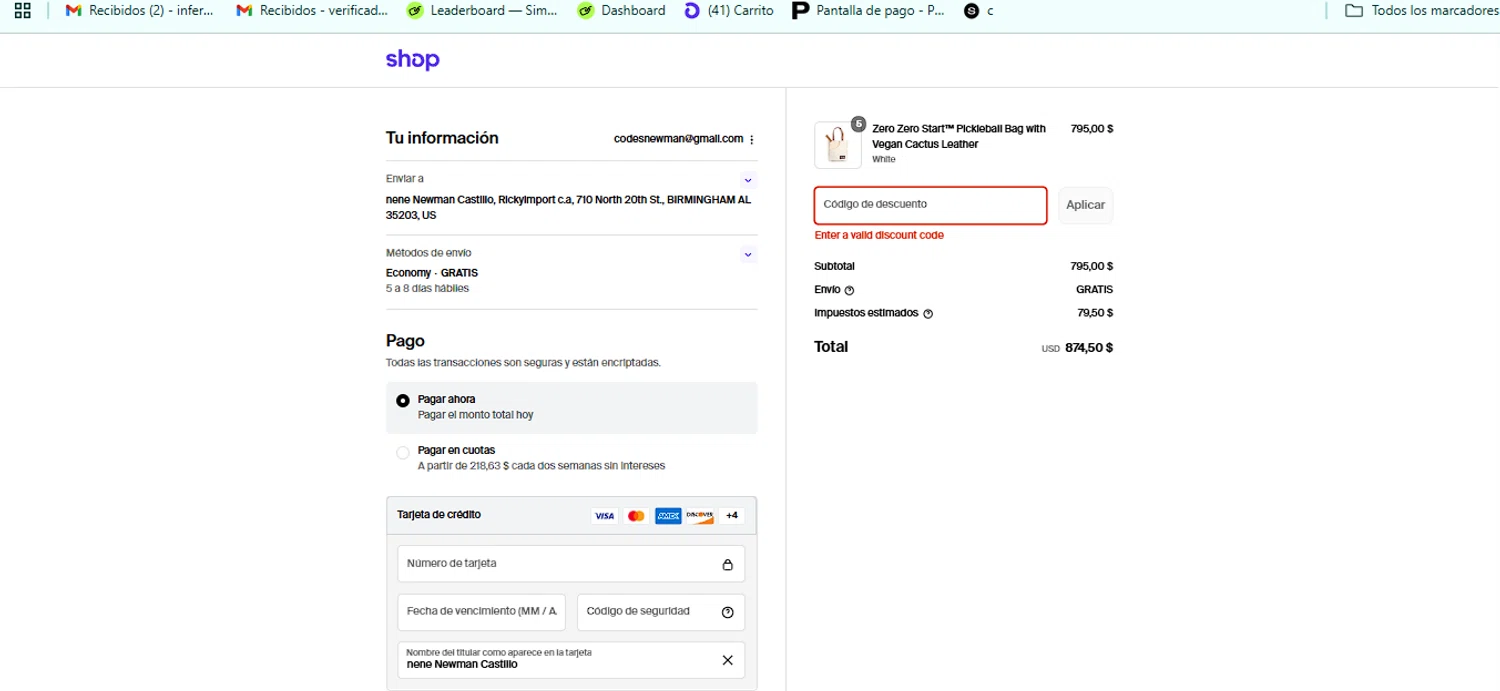The image size is (1500, 691).
Task: Show the +4 additional card types
Action: click(732, 516)
